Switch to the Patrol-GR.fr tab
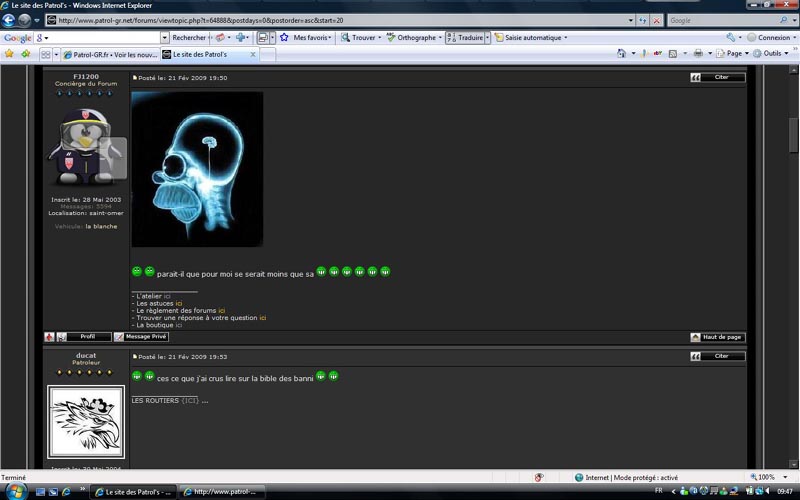The image size is (800, 500). 110,55
